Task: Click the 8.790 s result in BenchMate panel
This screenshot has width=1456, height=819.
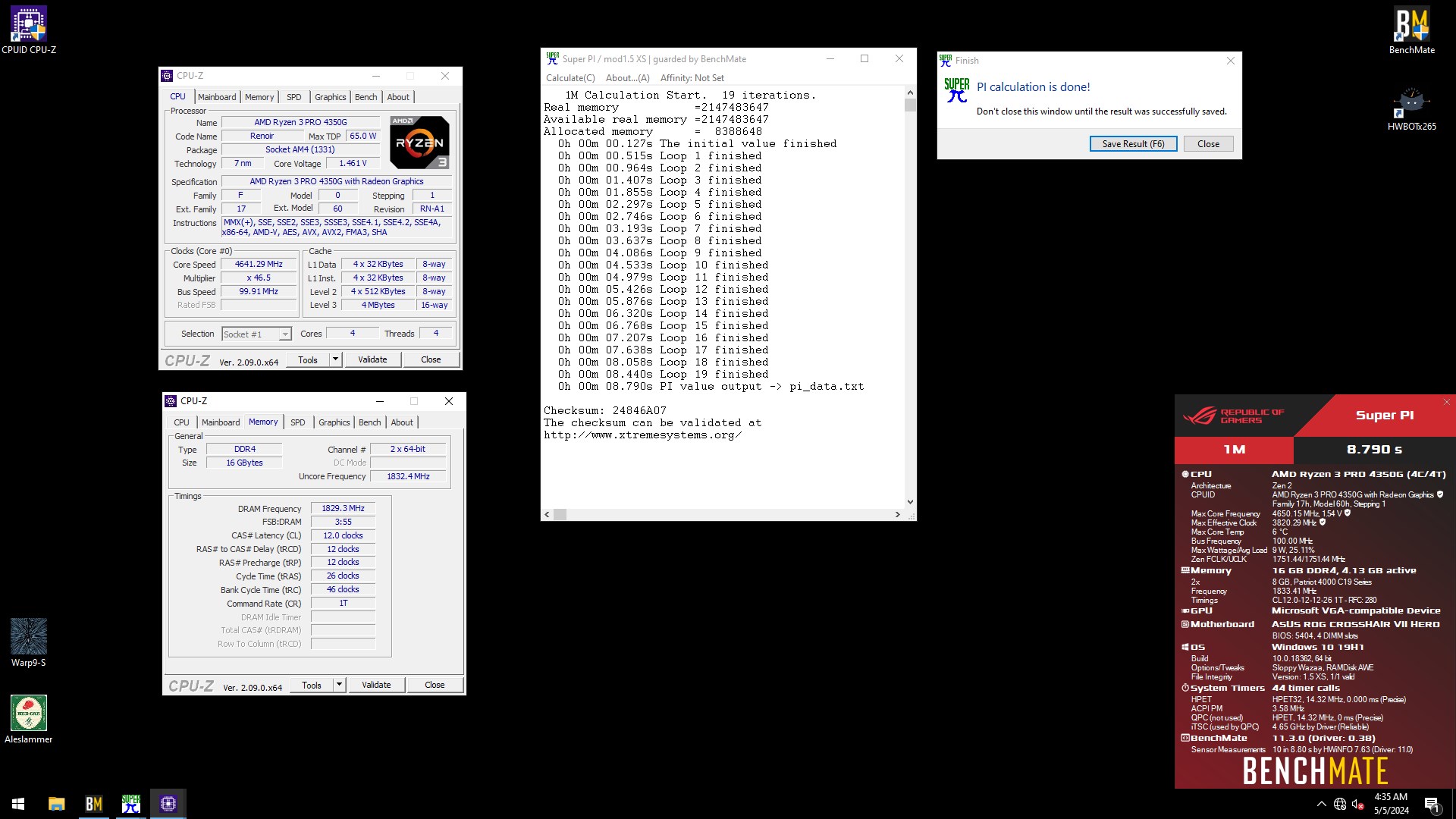Action: point(1374,450)
